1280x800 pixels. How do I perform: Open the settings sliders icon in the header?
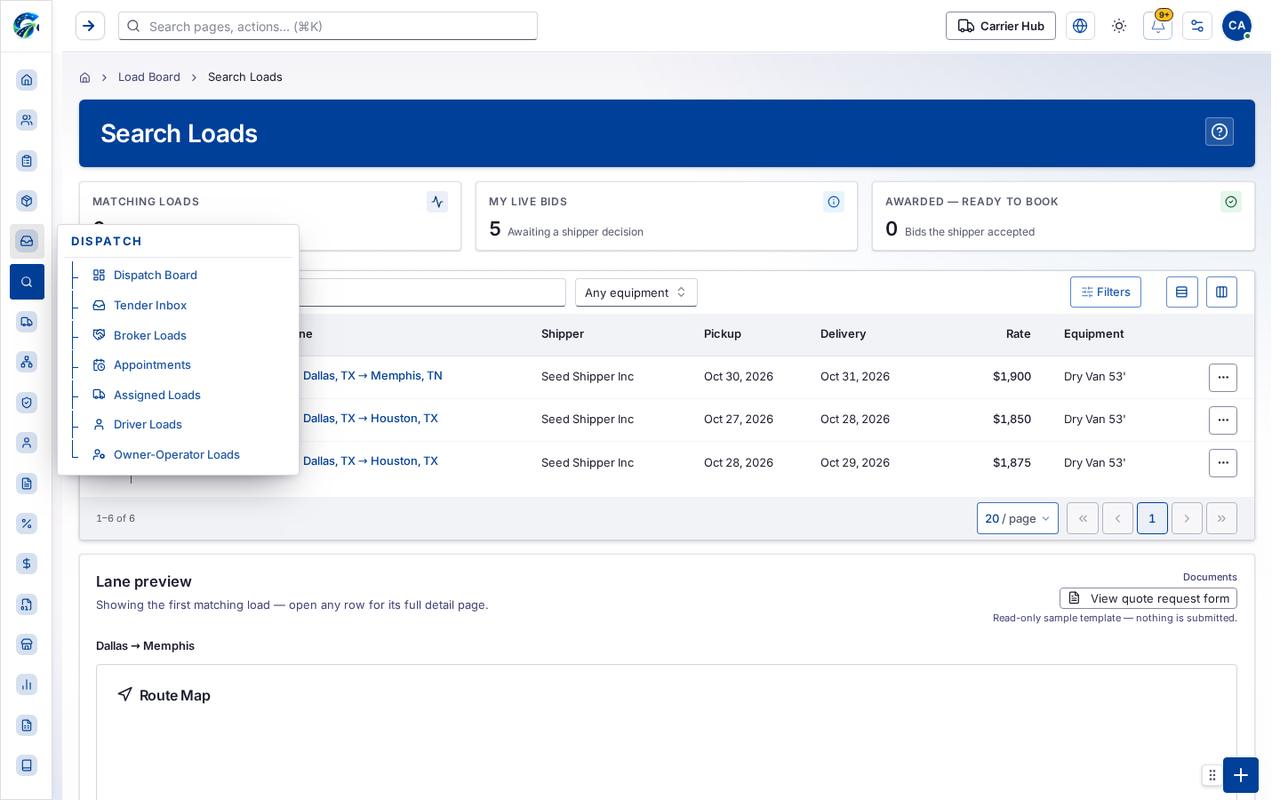1197,26
